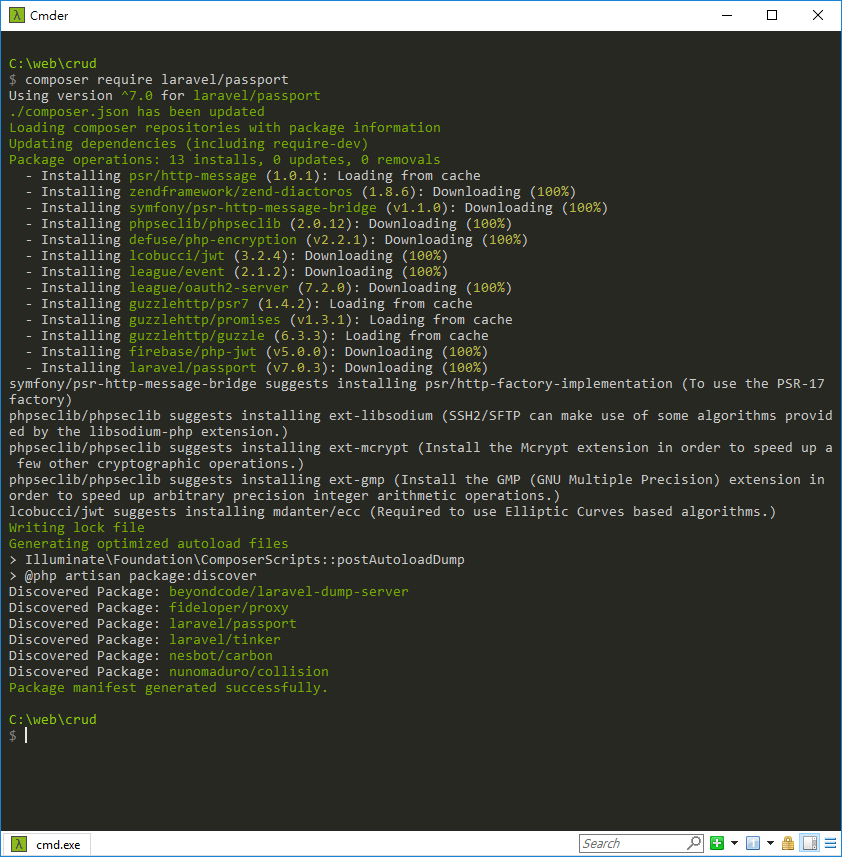Click 'composer require laravel/passport' command text
This screenshot has height=857, width=842.
click(157, 80)
